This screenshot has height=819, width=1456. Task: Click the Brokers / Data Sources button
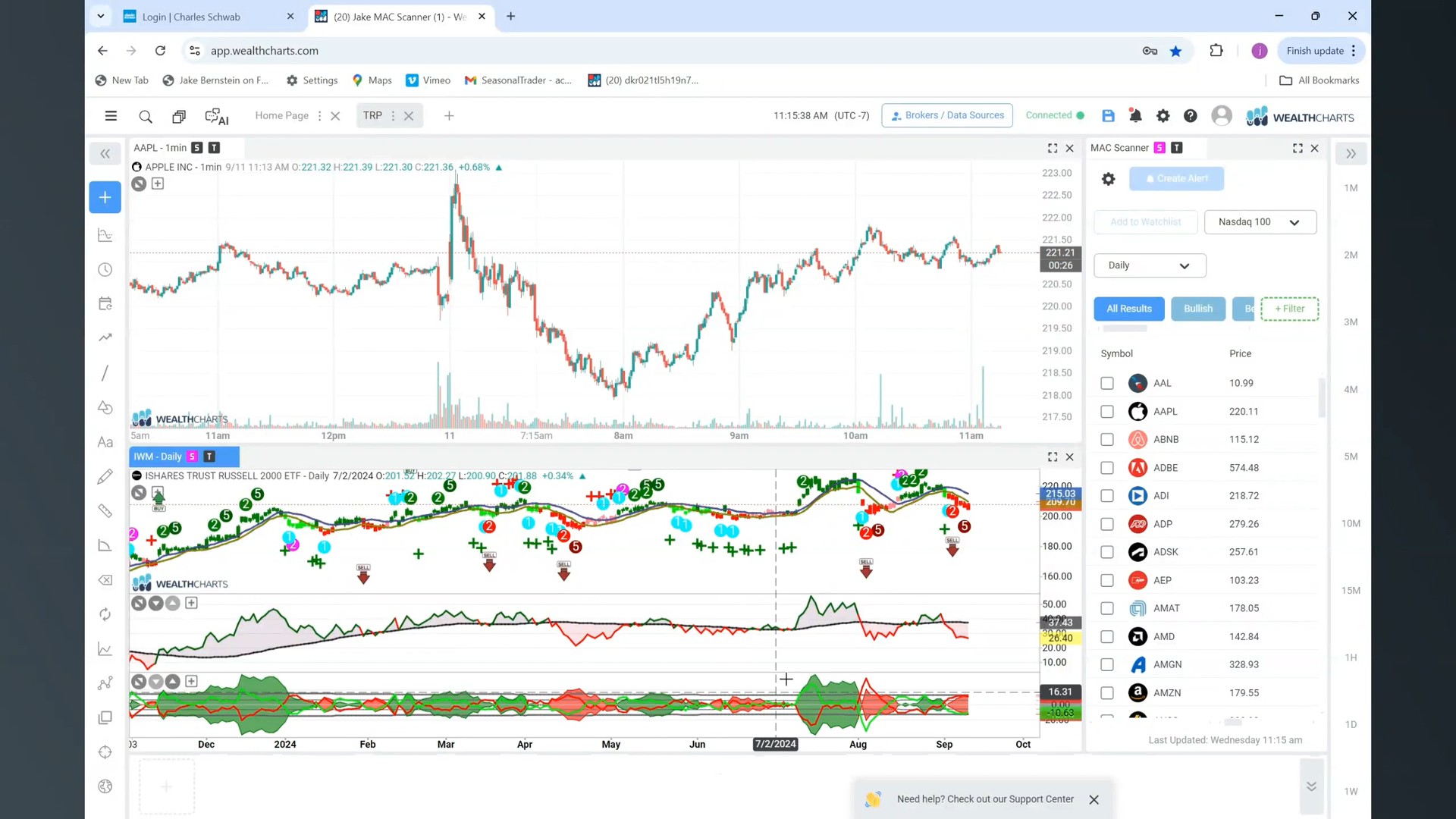947,115
